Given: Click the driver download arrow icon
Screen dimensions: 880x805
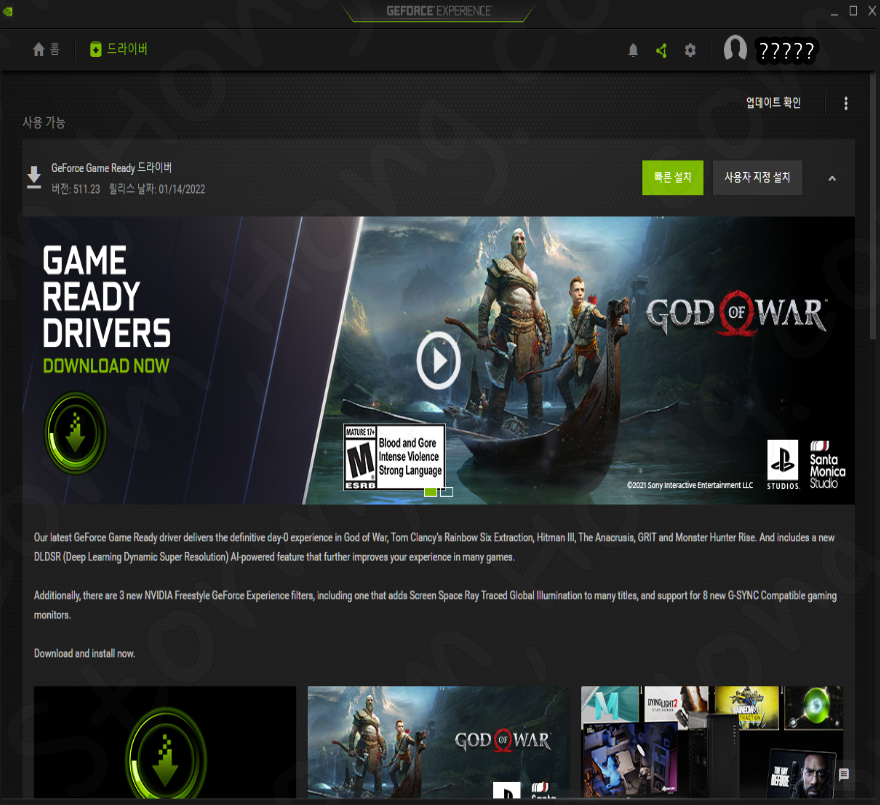Looking at the screenshot, I should 34,177.
